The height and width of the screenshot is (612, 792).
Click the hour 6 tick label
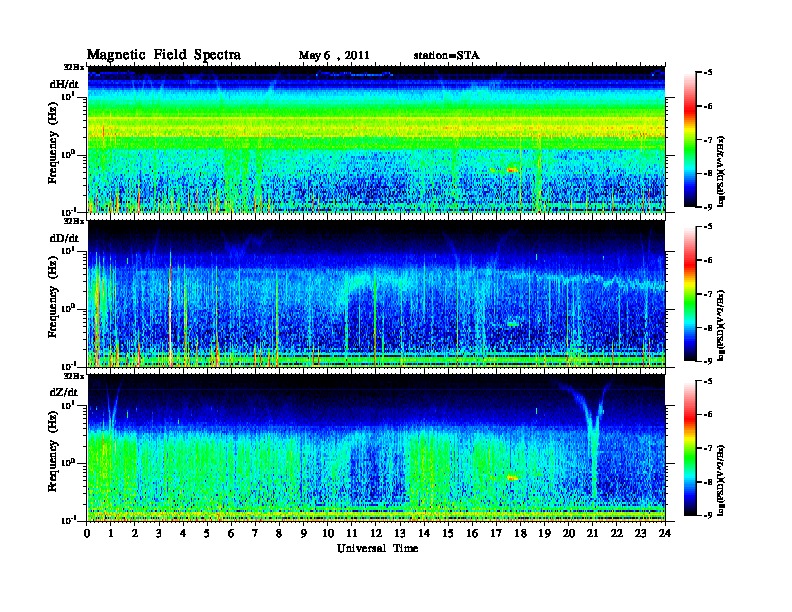tap(231, 534)
